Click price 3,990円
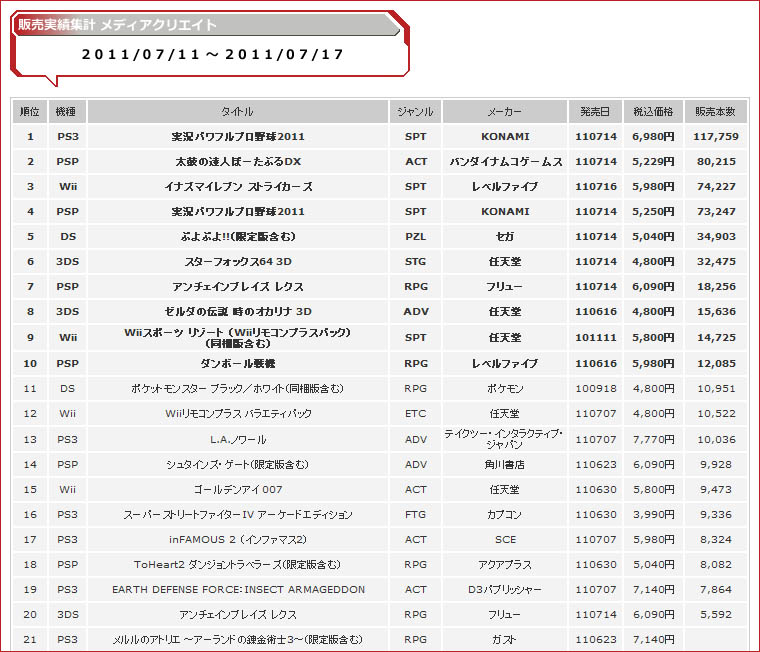The height and width of the screenshot is (652, 760). click(x=653, y=515)
